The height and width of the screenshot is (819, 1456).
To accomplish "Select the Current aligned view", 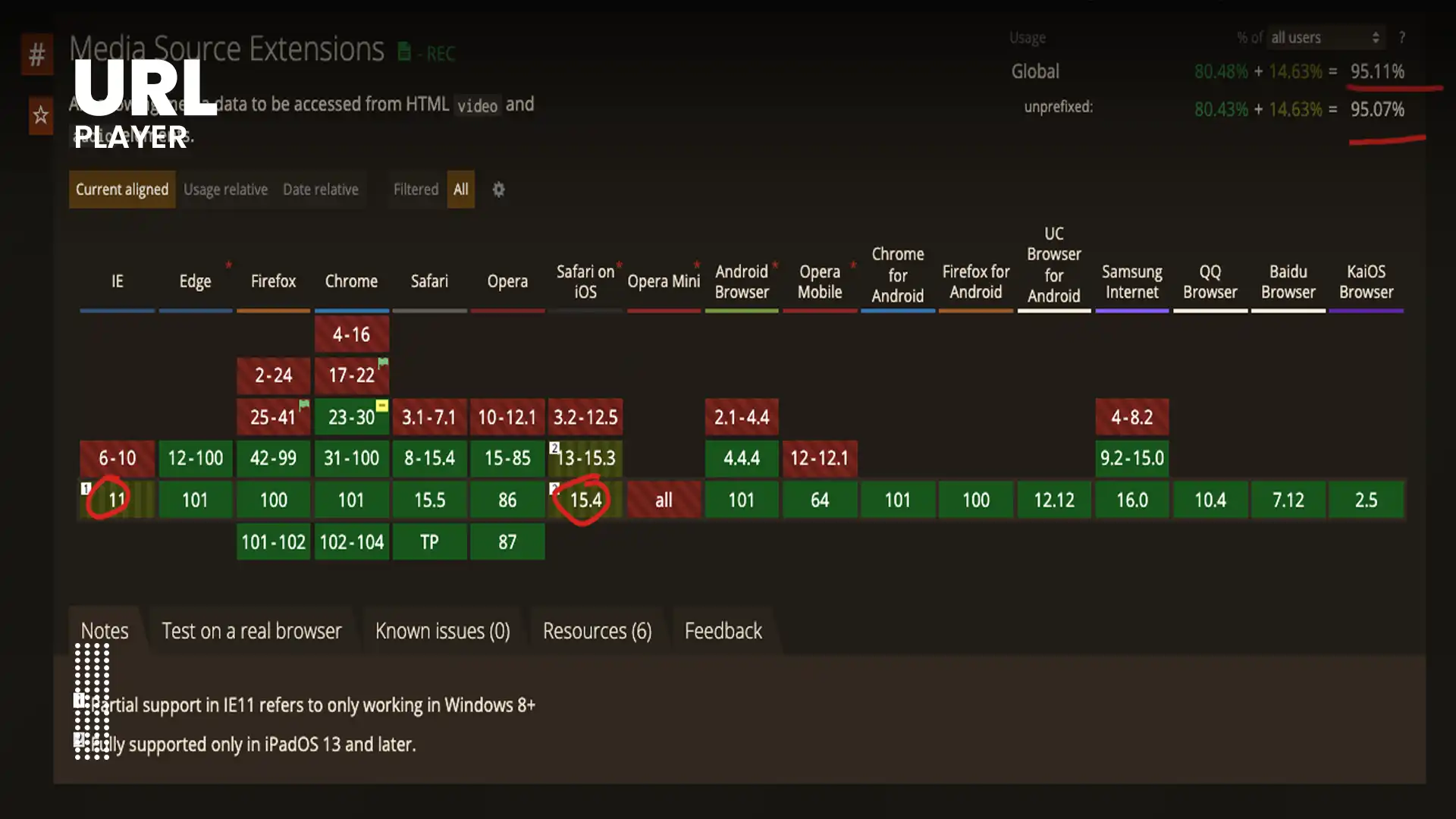I will (x=122, y=190).
